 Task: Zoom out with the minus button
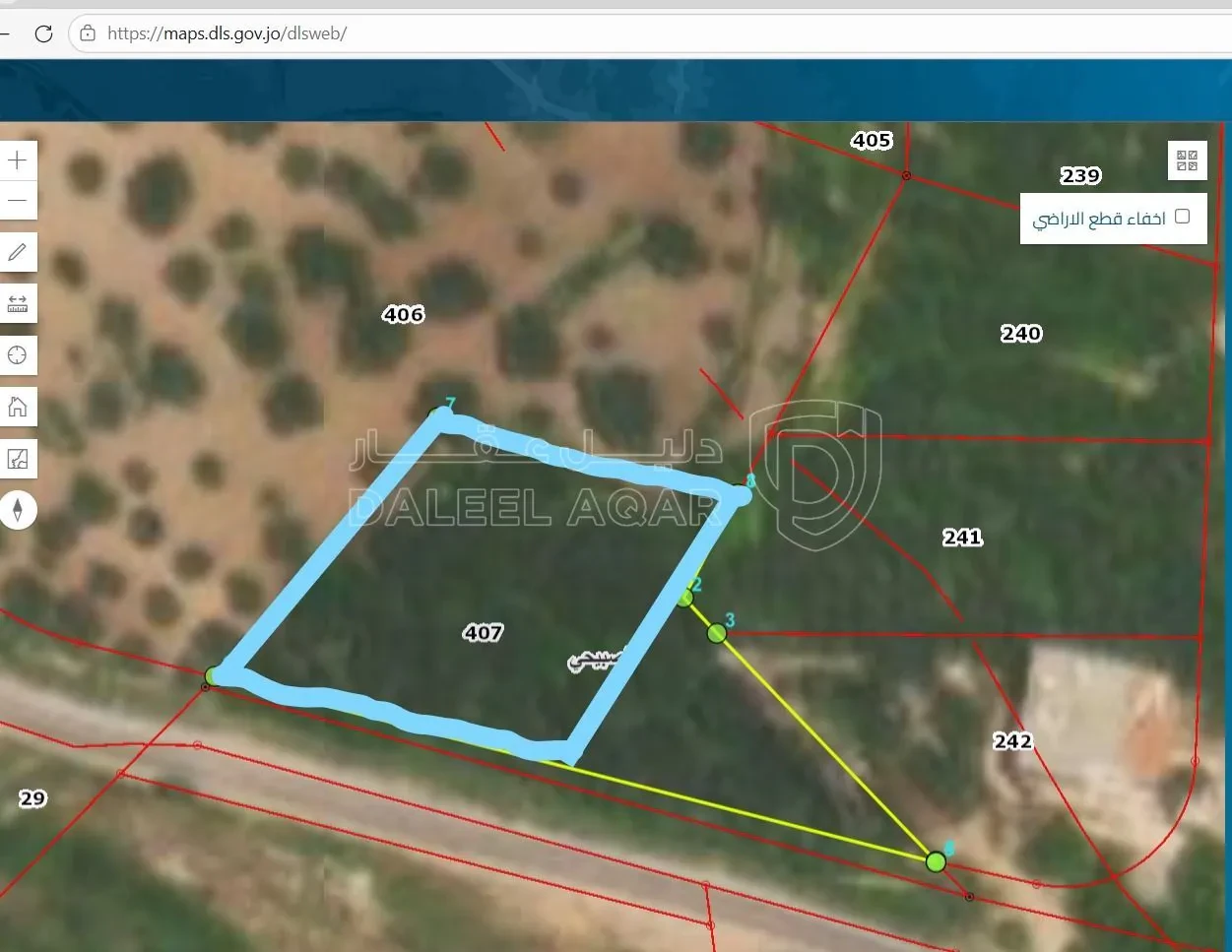tap(18, 201)
